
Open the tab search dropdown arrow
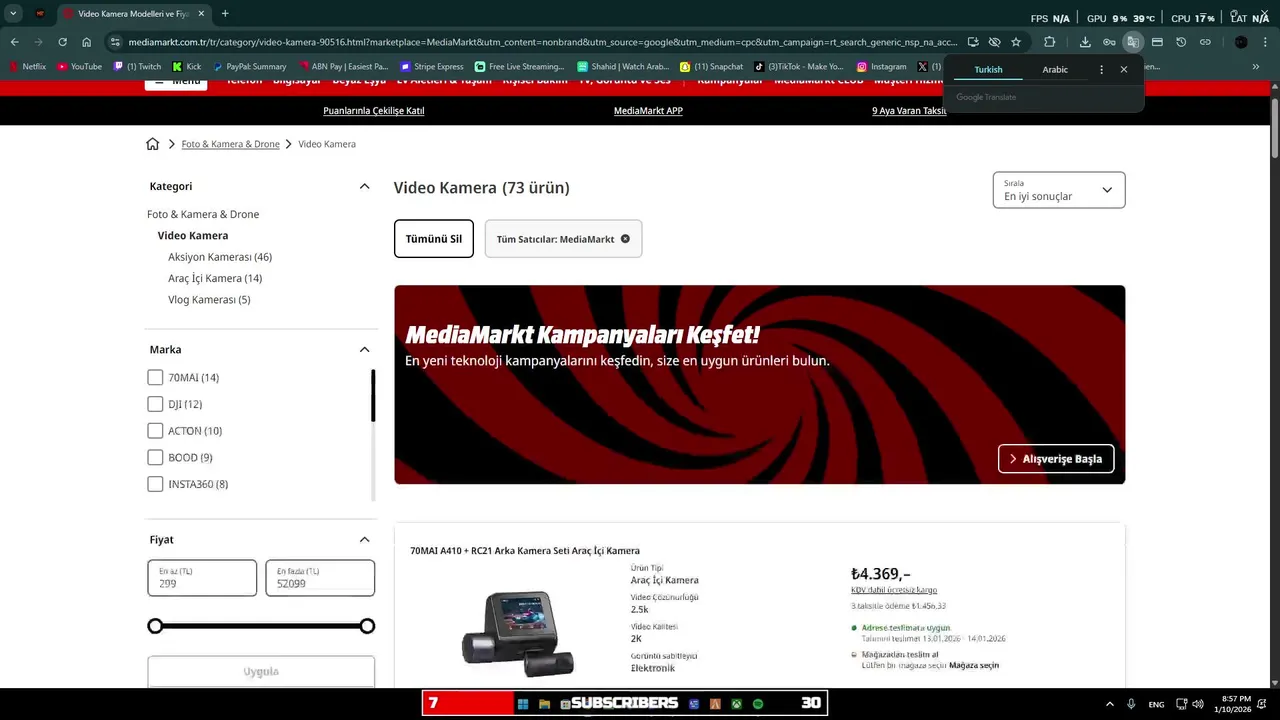click(13, 14)
